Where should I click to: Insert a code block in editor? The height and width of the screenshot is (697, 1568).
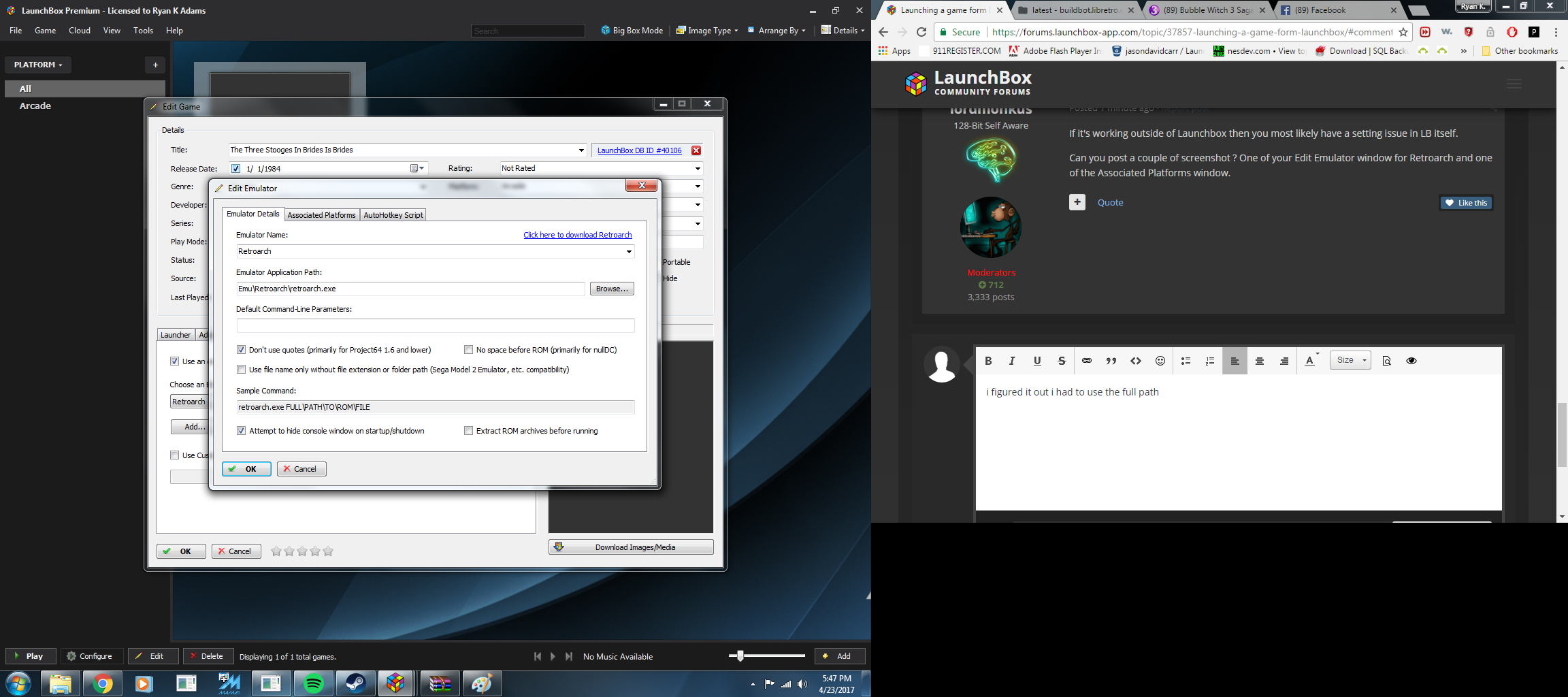[1136, 361]
